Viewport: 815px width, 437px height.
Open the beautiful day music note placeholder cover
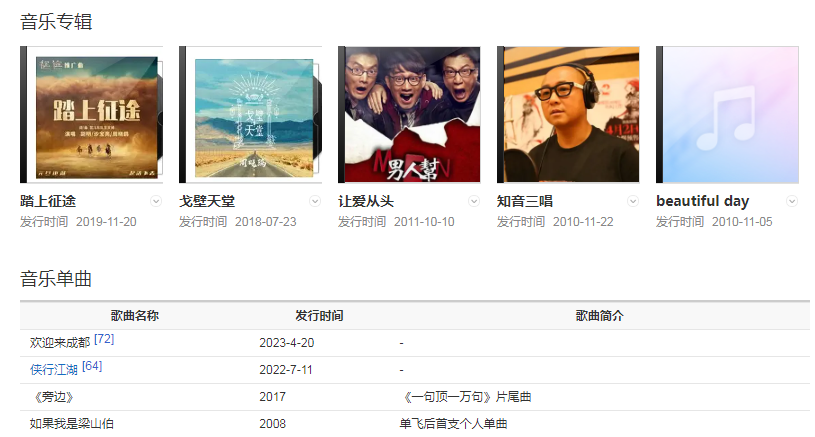click(728, 114)
